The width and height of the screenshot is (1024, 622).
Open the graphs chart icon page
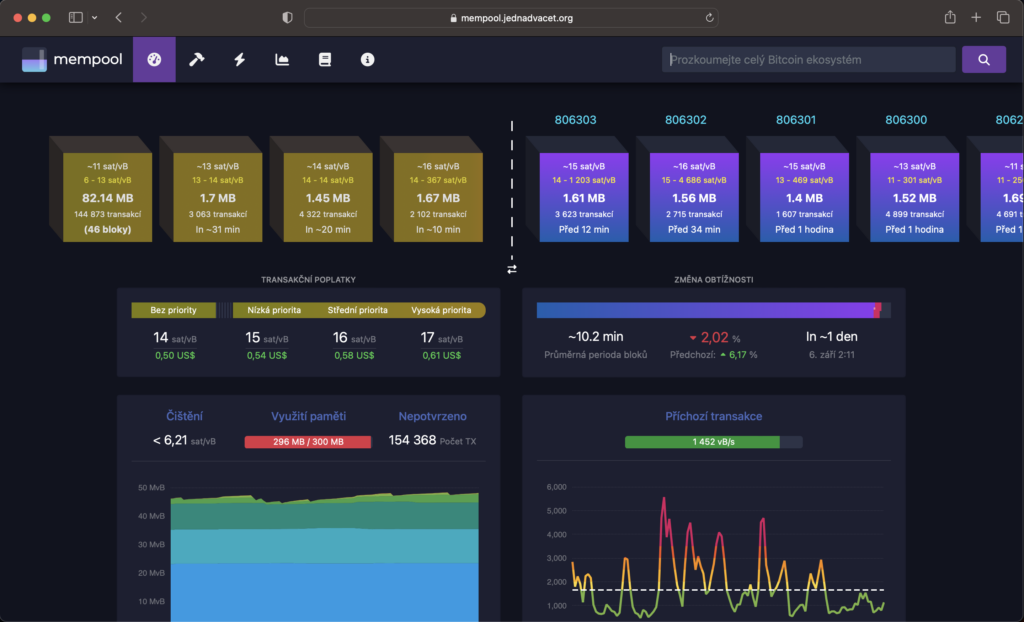[x=282, y=59]
